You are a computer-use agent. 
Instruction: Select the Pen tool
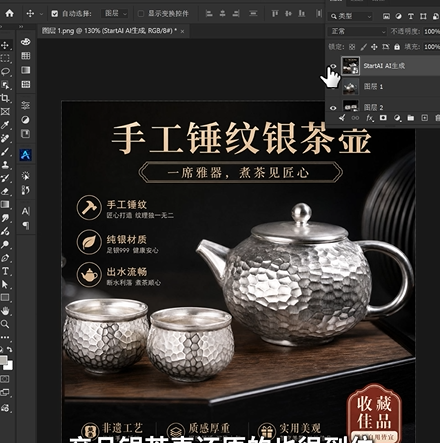click(5, 258)
